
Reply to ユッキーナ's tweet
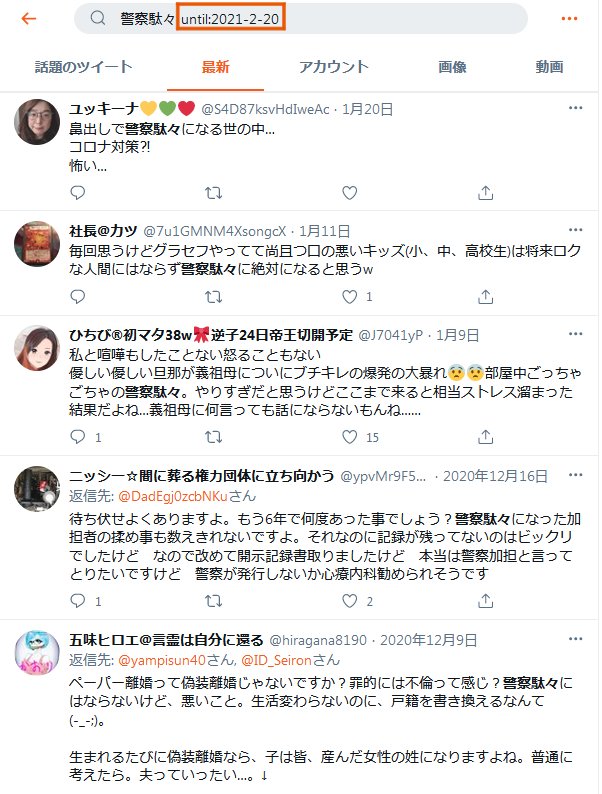click(x=77, y=193)
